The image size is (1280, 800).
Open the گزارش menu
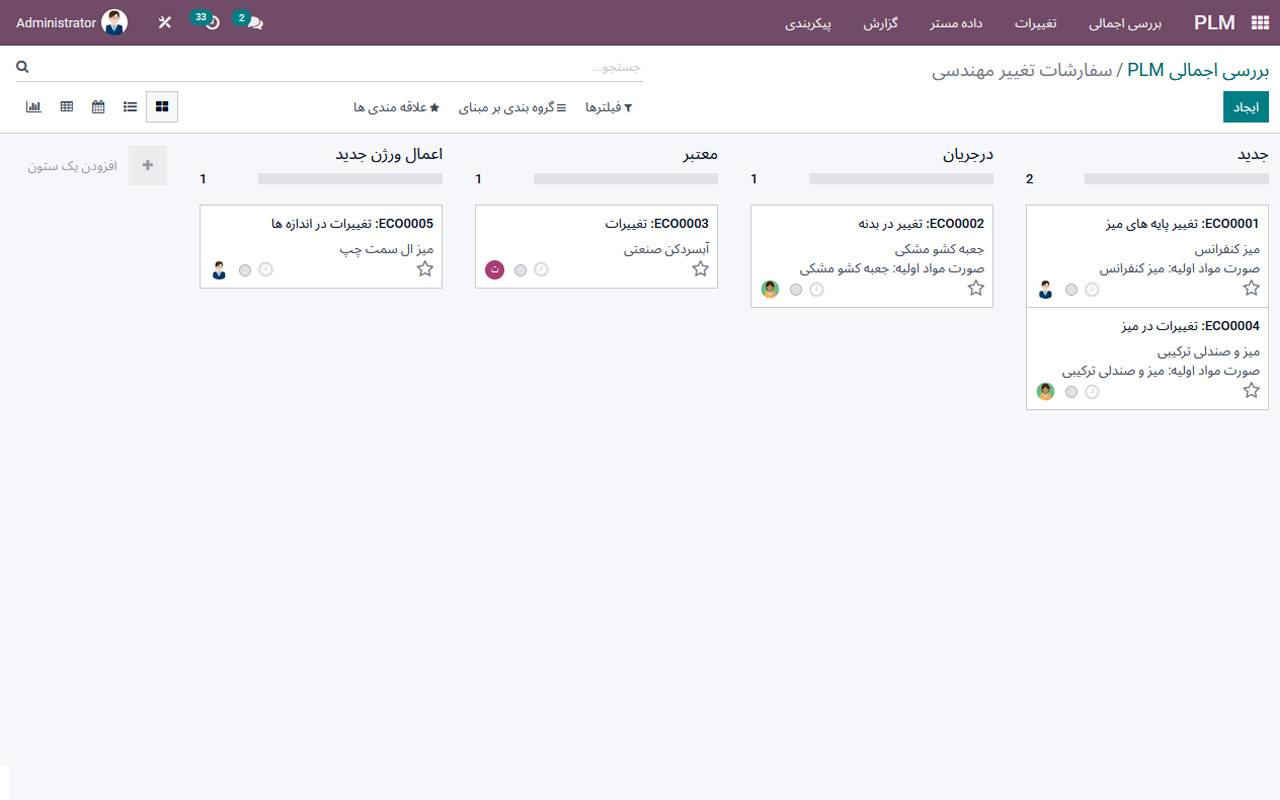[x=881, y=23]
